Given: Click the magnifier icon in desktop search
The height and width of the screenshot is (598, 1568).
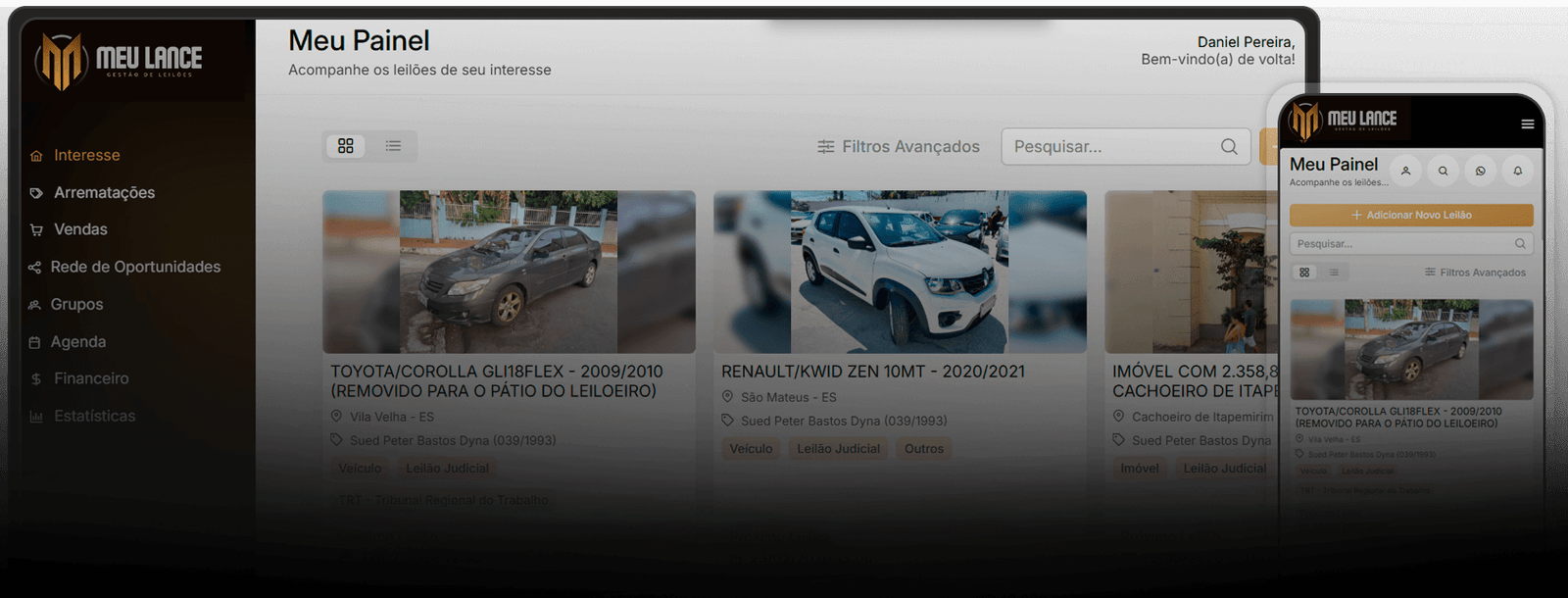Looking at the screenshot, I should pyautogui.click(x=1229, y=146).
